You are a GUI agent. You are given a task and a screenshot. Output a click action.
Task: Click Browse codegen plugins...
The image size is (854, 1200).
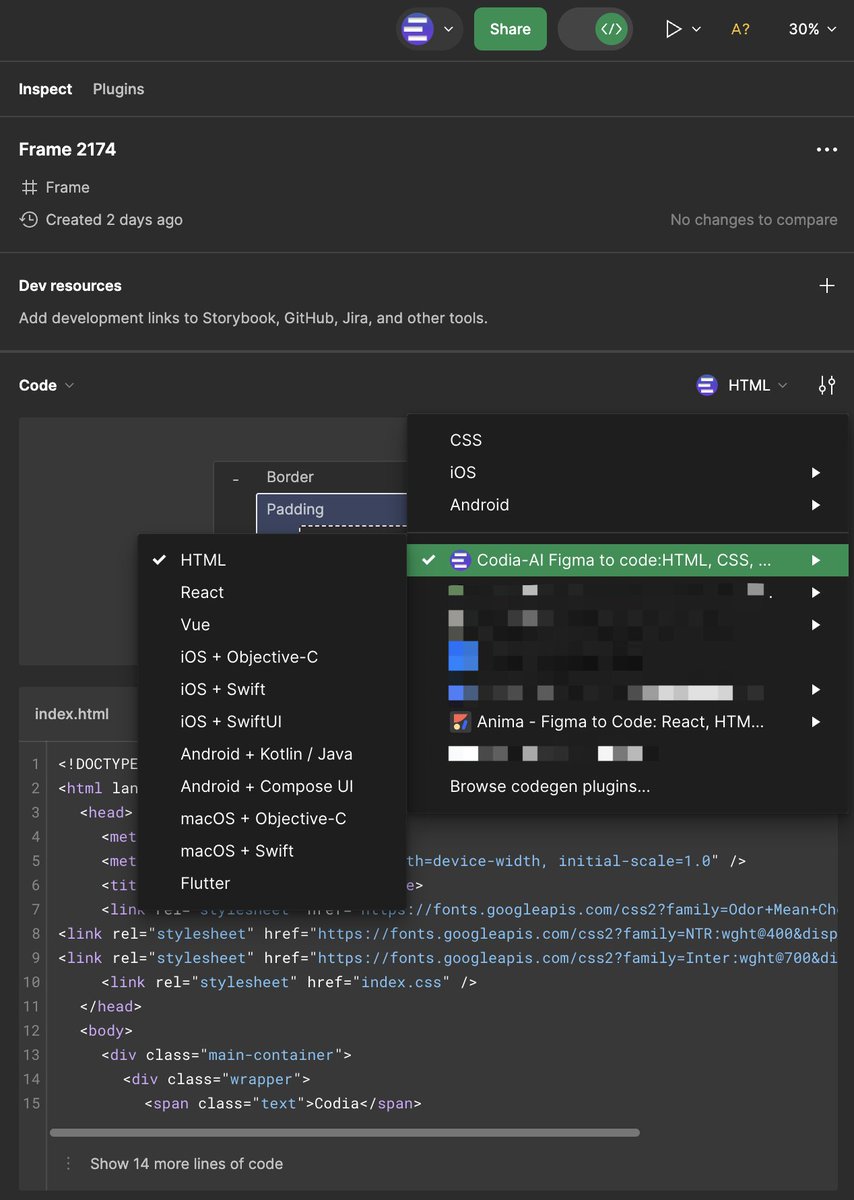coord(550,786)
